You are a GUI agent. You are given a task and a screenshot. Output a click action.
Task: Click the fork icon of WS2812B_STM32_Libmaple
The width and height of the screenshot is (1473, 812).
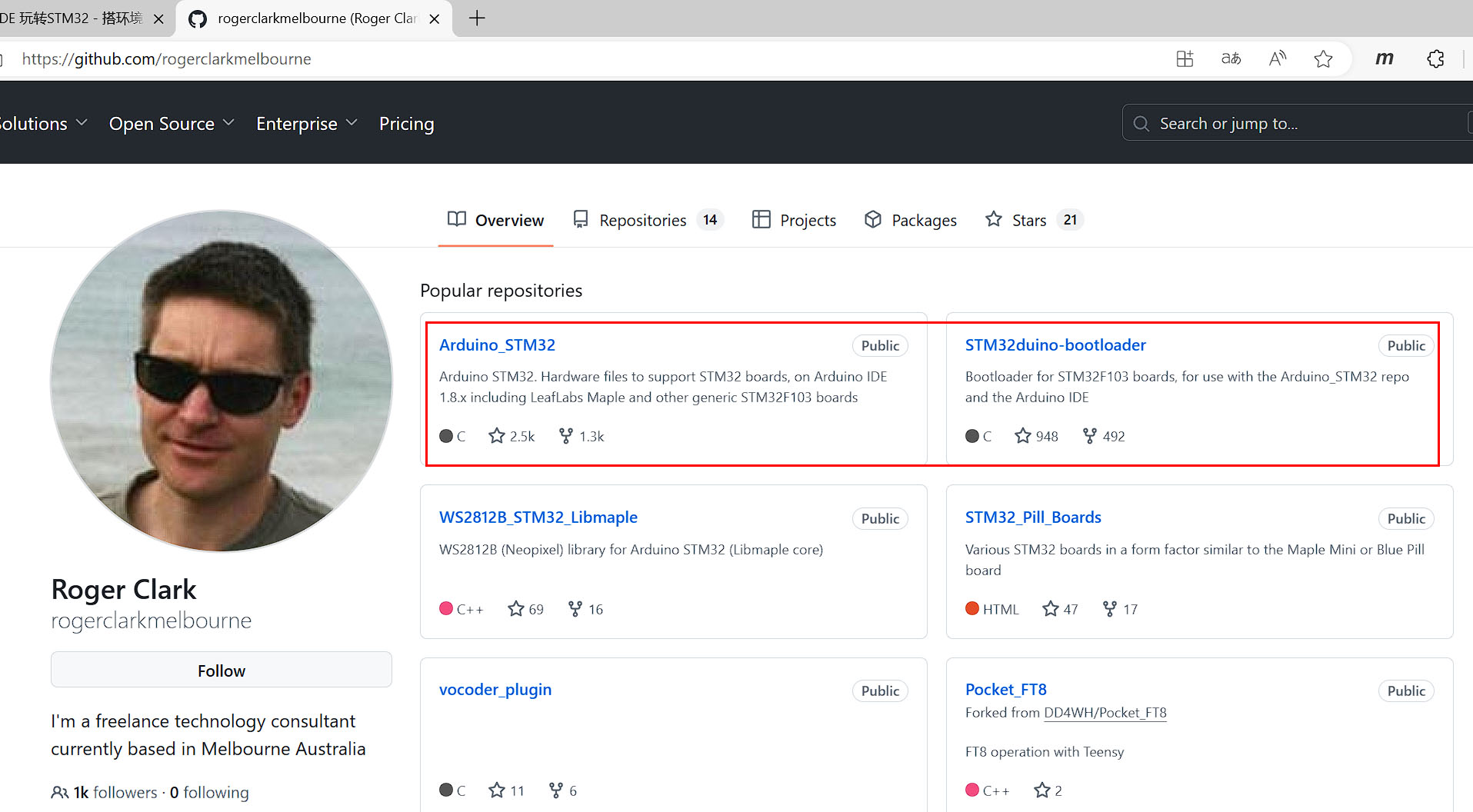[x=575, y=609]
